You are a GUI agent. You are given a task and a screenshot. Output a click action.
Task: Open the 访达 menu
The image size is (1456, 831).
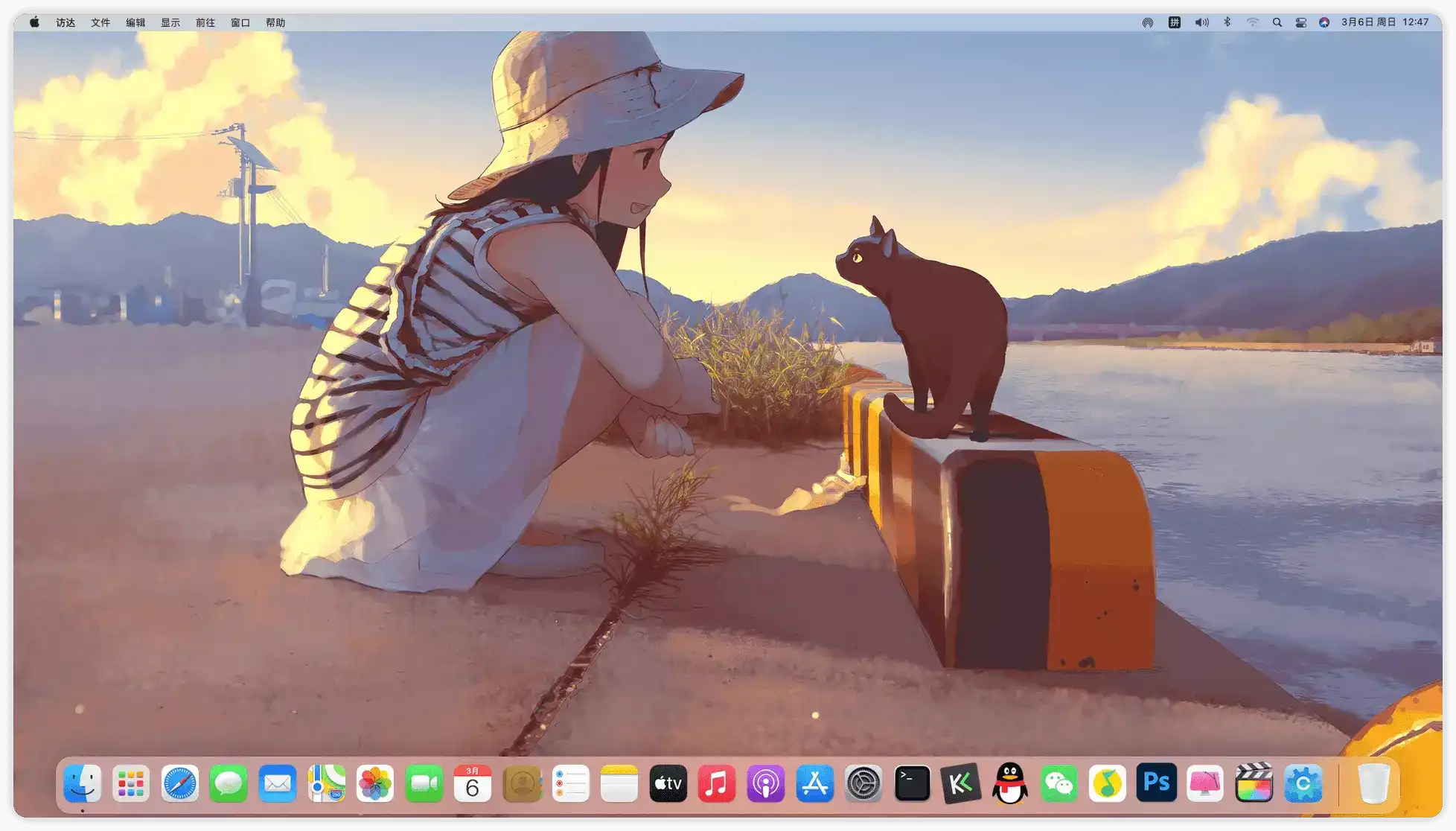click(x=66, y=22)
